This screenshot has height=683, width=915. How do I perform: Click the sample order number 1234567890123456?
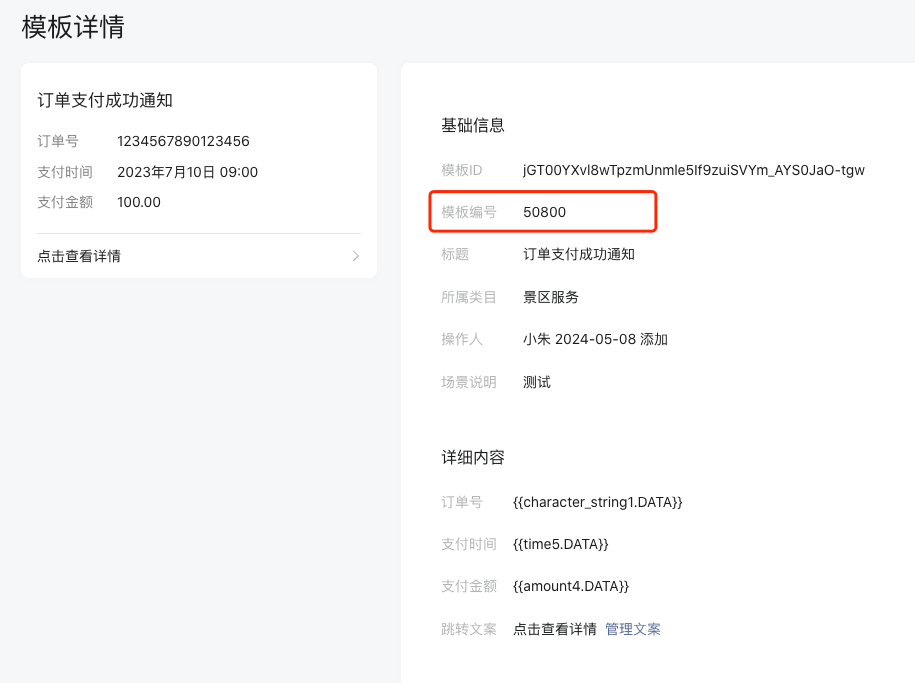coord(183,141)
